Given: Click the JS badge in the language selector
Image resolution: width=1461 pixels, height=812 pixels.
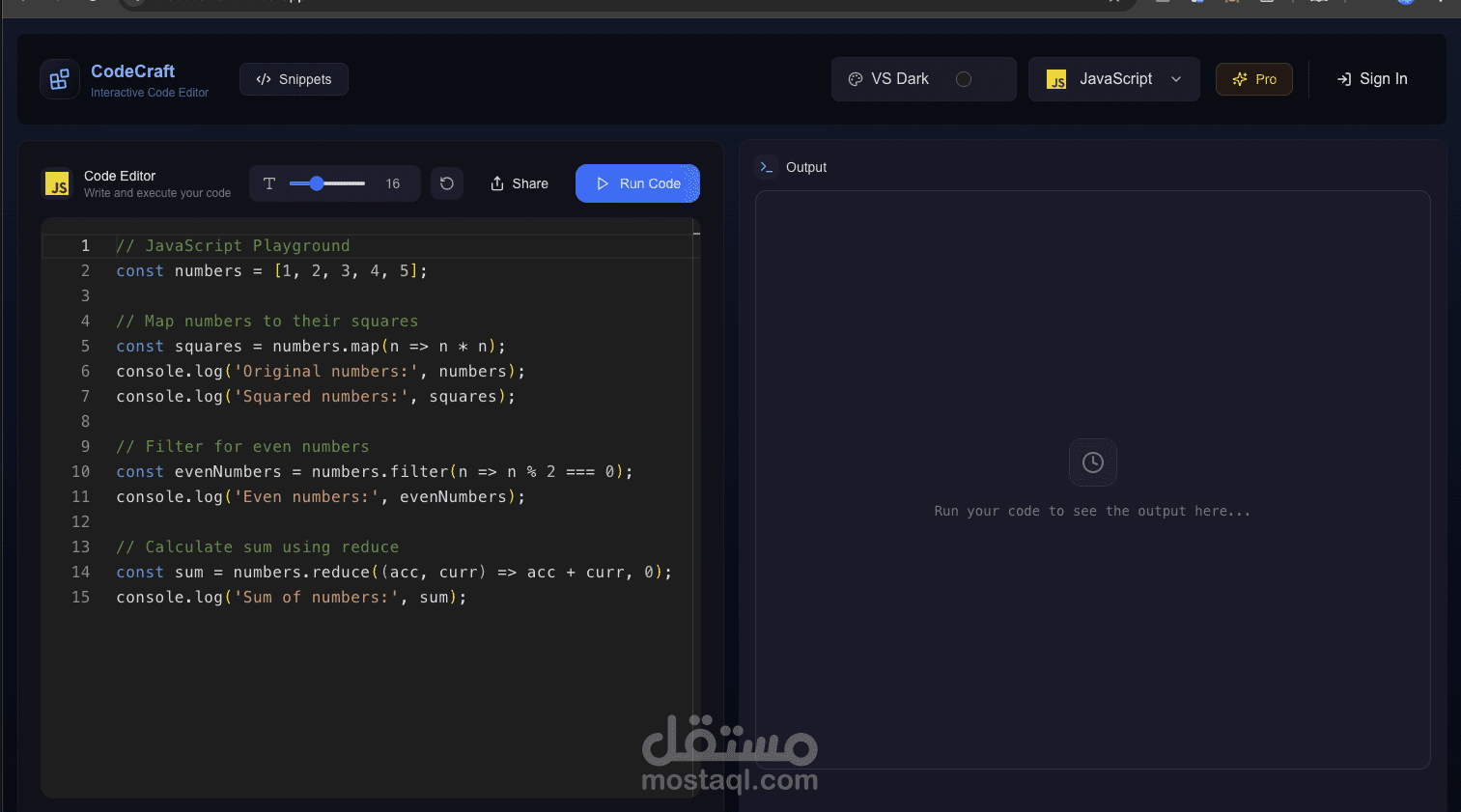Looking at the screenshot, I should pos(1055,79).
